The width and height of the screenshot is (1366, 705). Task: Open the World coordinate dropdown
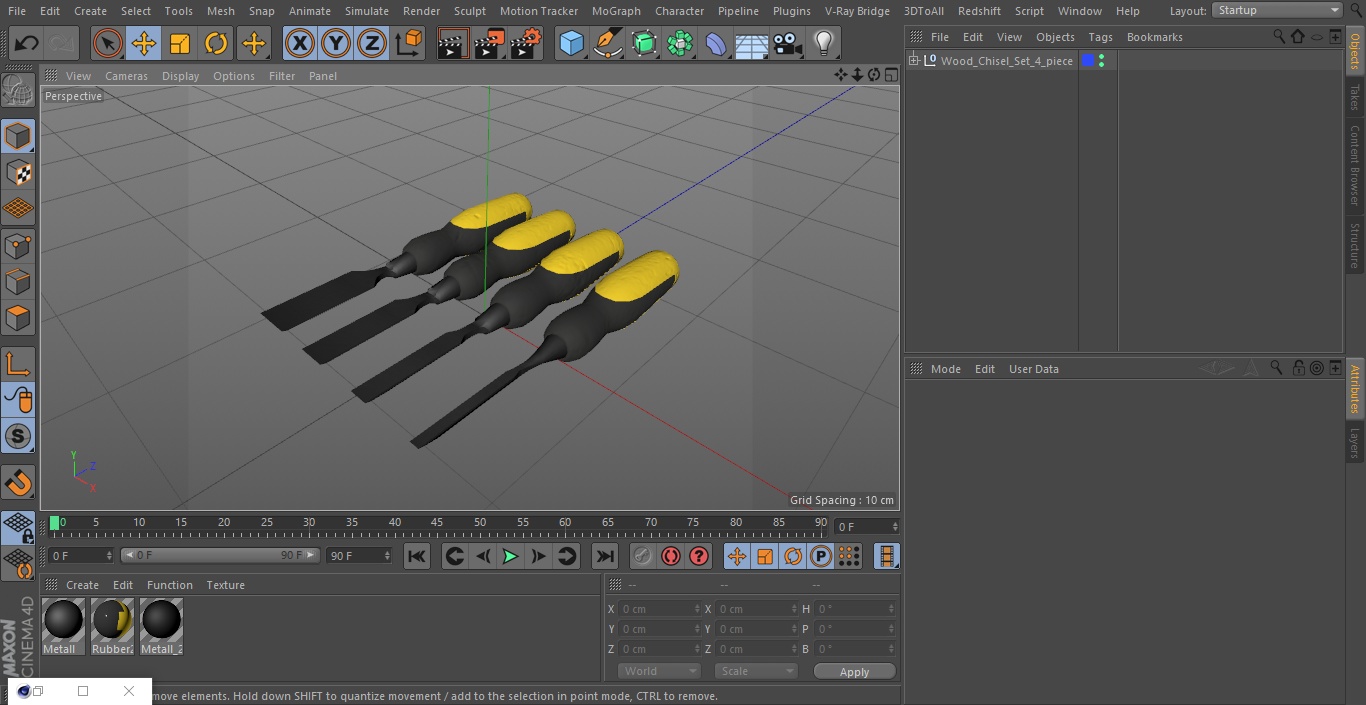658,671
